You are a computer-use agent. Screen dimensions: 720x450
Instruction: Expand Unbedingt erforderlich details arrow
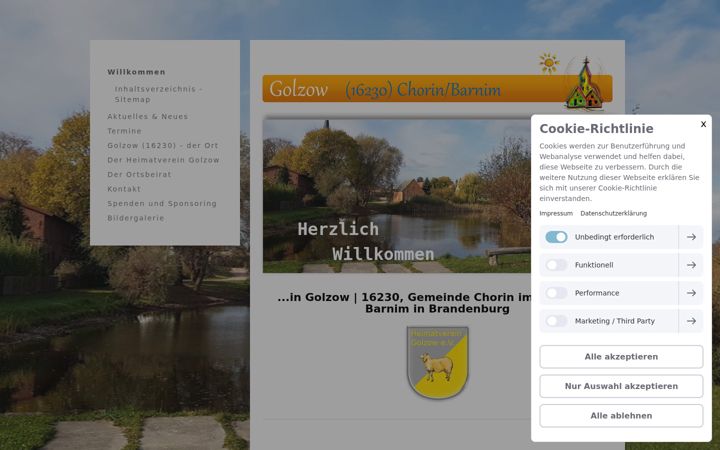tap(691, 237)
